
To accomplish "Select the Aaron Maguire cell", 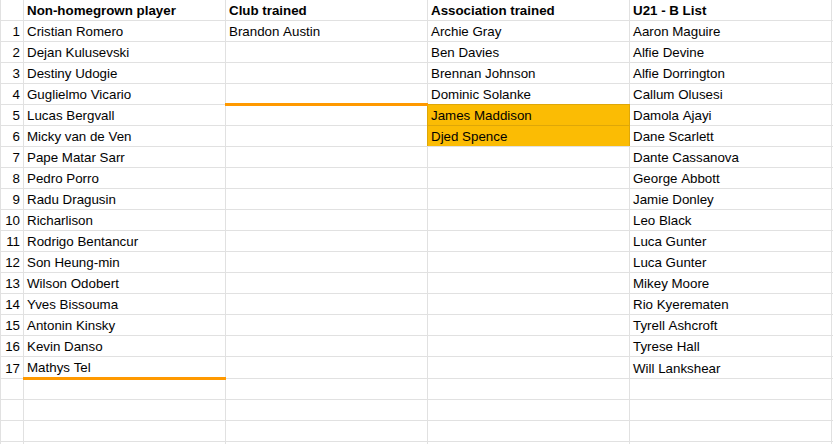I will [677, 32].
